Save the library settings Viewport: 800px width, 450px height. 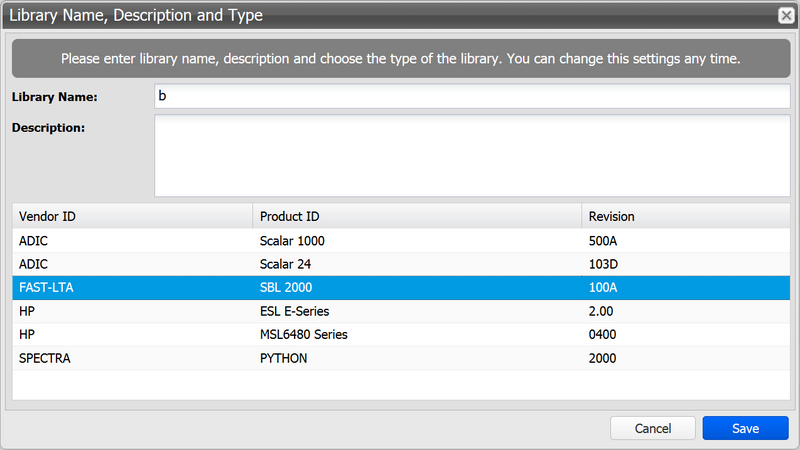pyautogui.click(x=745, y=428)
